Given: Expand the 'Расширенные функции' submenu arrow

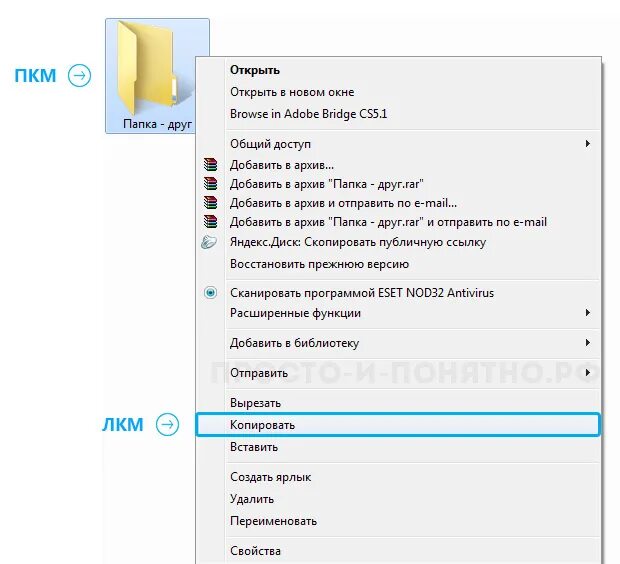Looking at the screenshot, I should pos(588,313).
